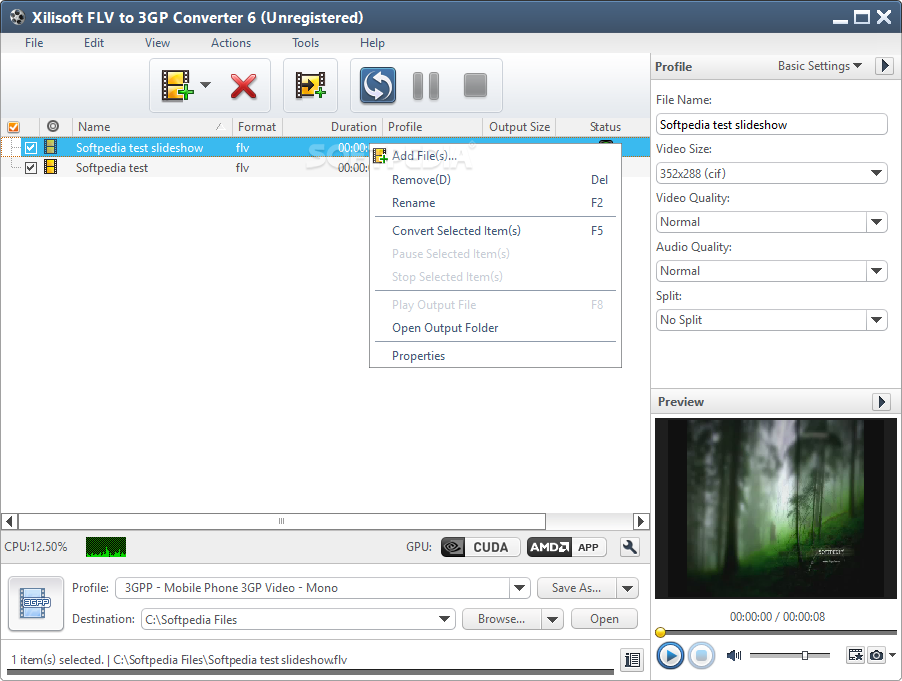Open the Video Size 352x288 dropdown
902x681 pixels.
[771, 173]
